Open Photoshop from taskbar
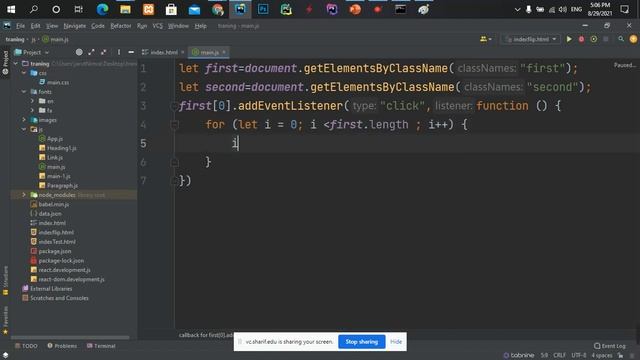 click(263, 9)
